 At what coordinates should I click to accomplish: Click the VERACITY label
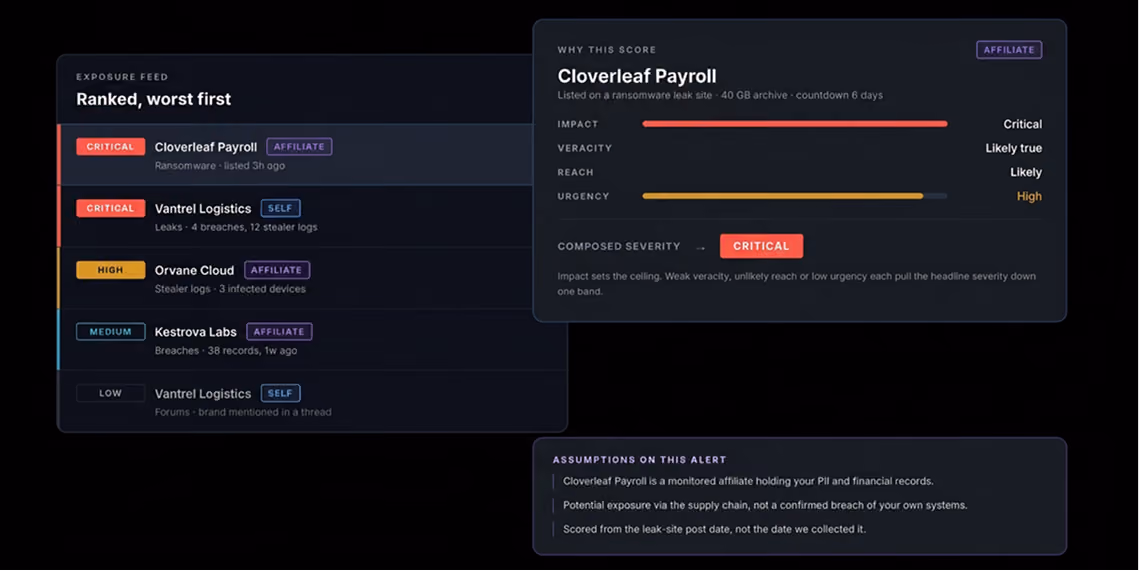click(584, 148)
